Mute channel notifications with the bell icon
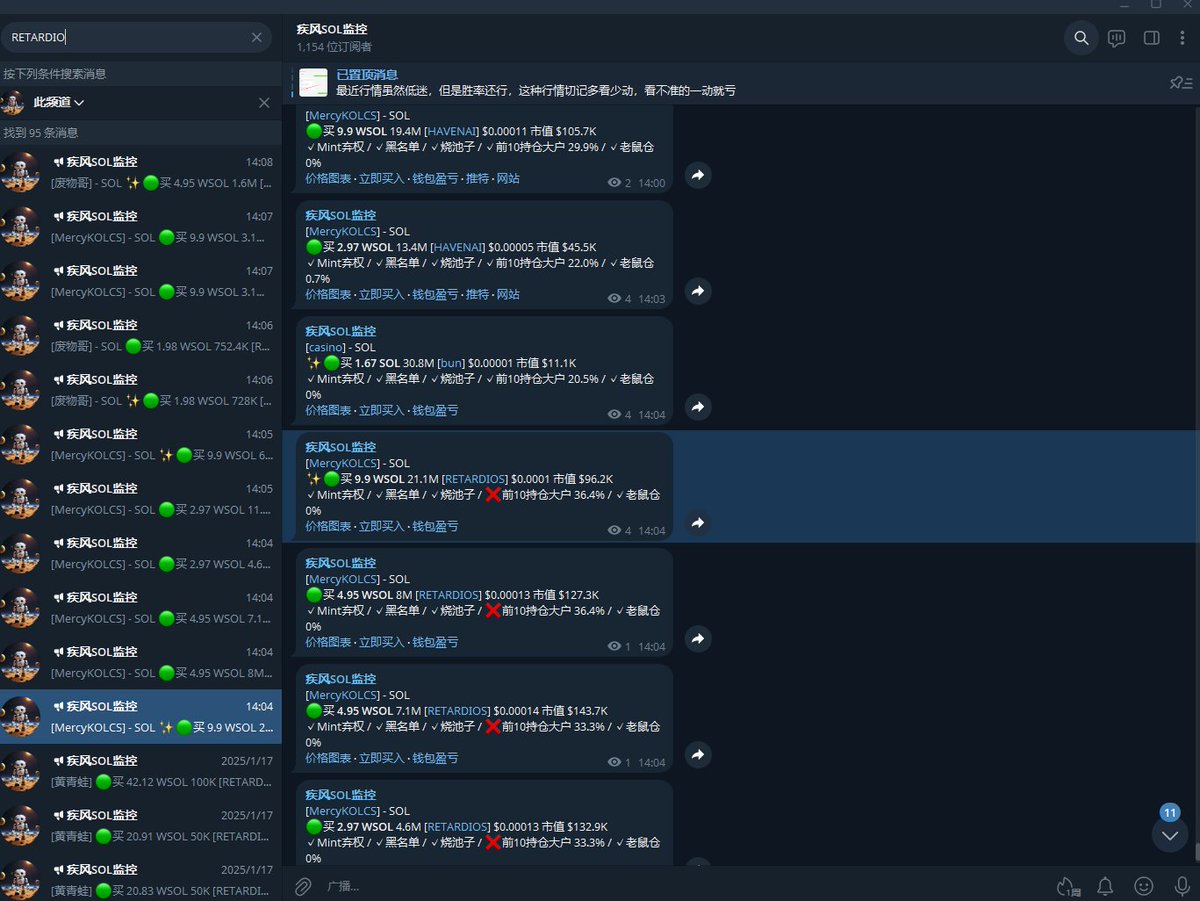 [x=1105, y=885]
